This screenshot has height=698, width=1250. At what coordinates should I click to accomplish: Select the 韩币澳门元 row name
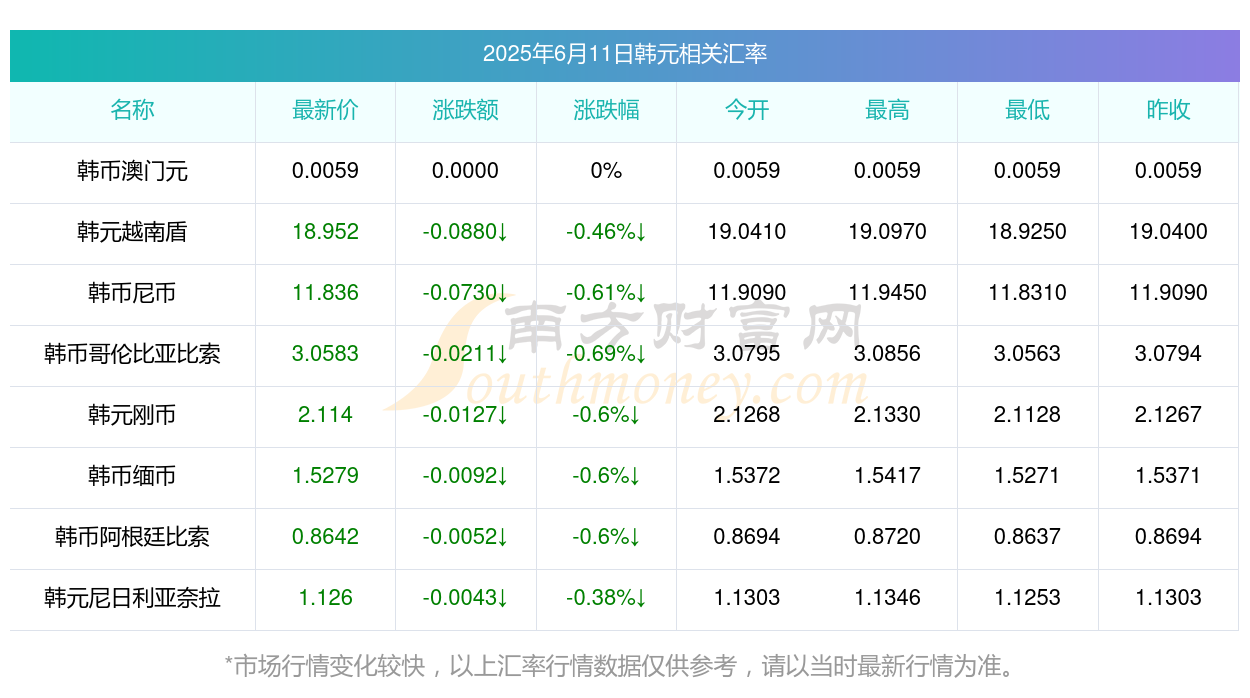click(132, 171)
